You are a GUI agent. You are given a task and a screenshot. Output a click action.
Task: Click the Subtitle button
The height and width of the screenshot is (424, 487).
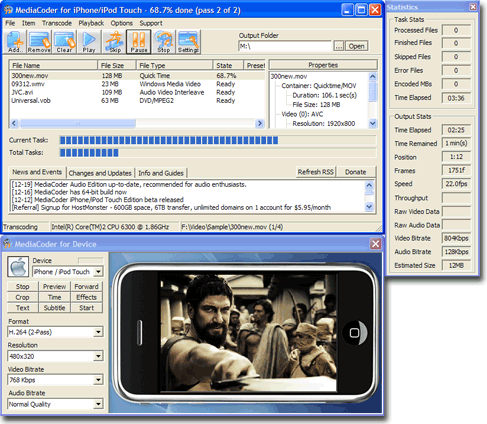54,308
